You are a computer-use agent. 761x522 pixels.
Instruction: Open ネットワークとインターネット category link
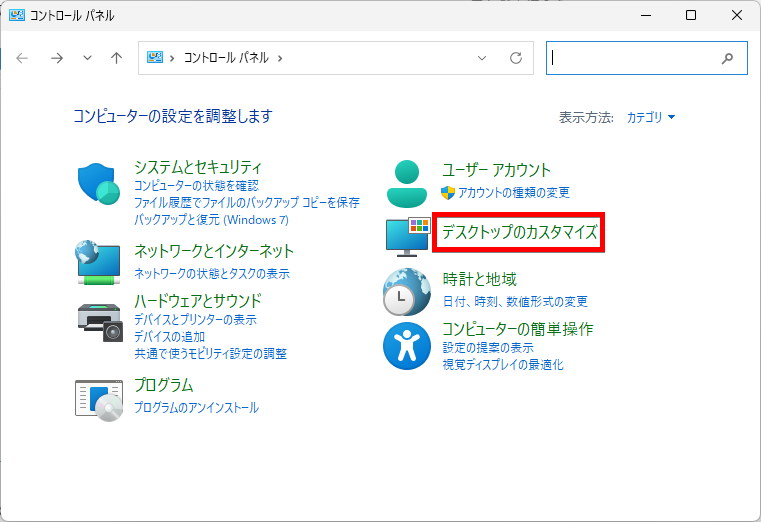(x=214, y=251)
